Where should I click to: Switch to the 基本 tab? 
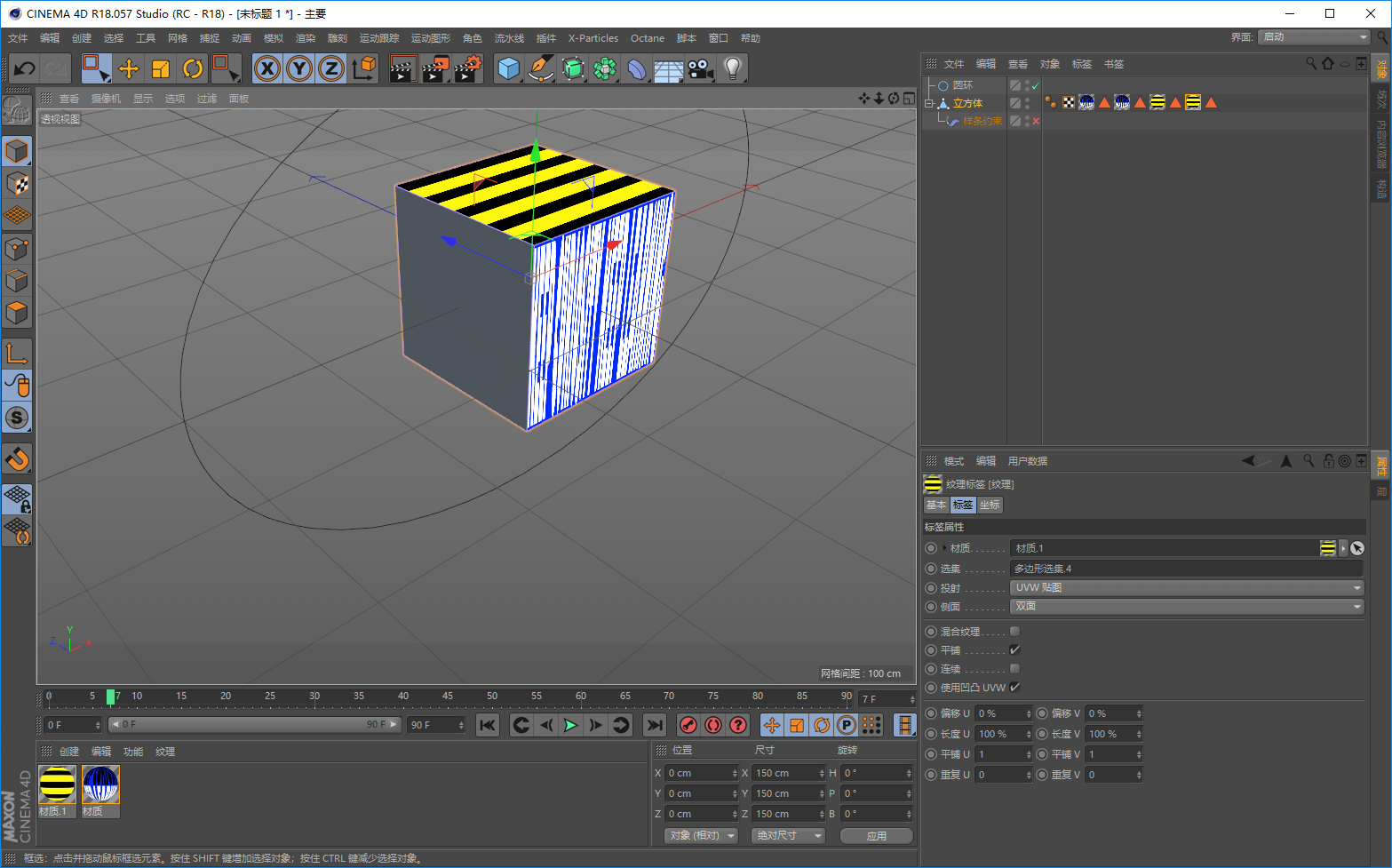click(x=936, y=505)
